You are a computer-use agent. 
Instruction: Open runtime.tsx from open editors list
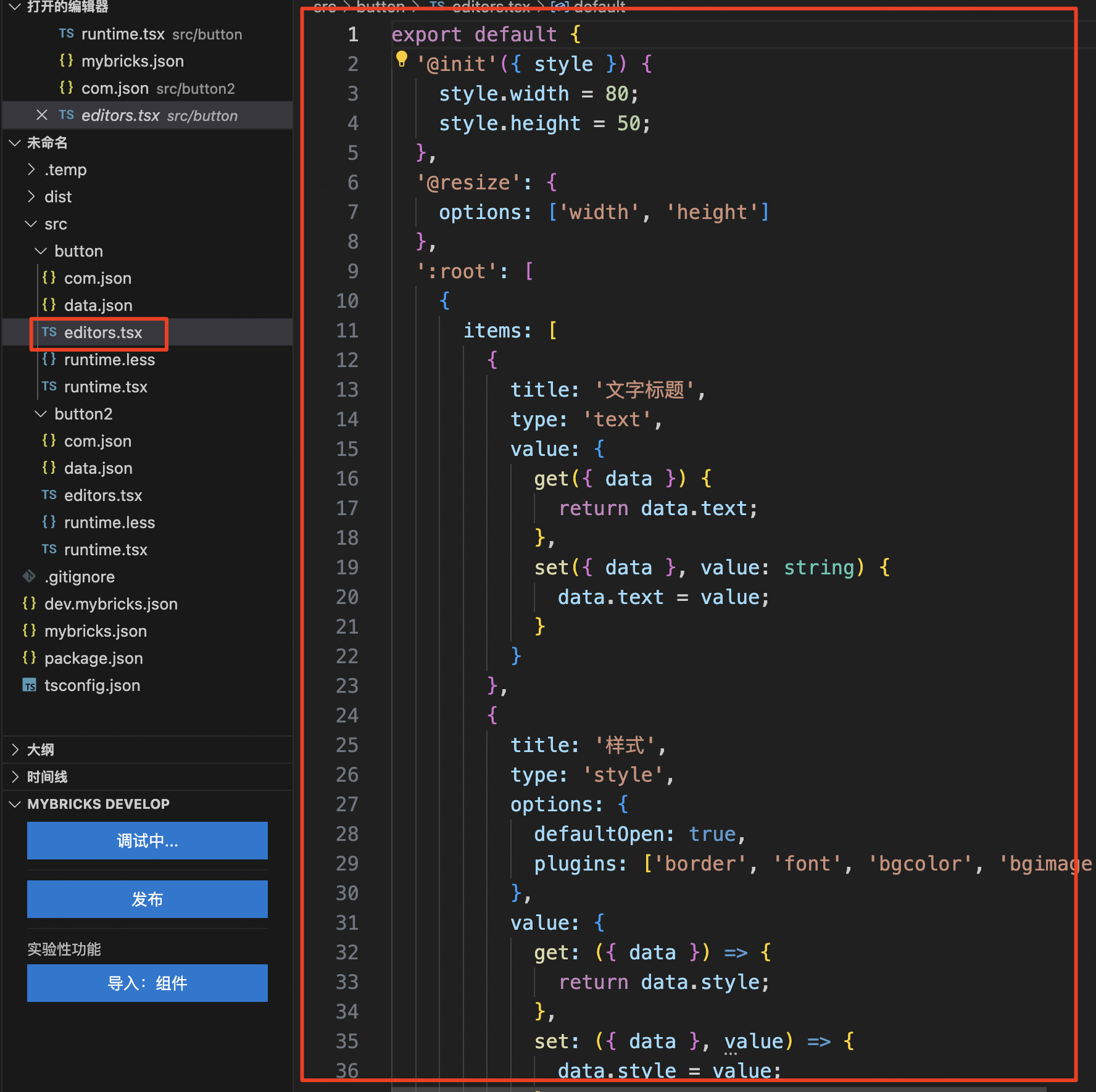point(147,34)
